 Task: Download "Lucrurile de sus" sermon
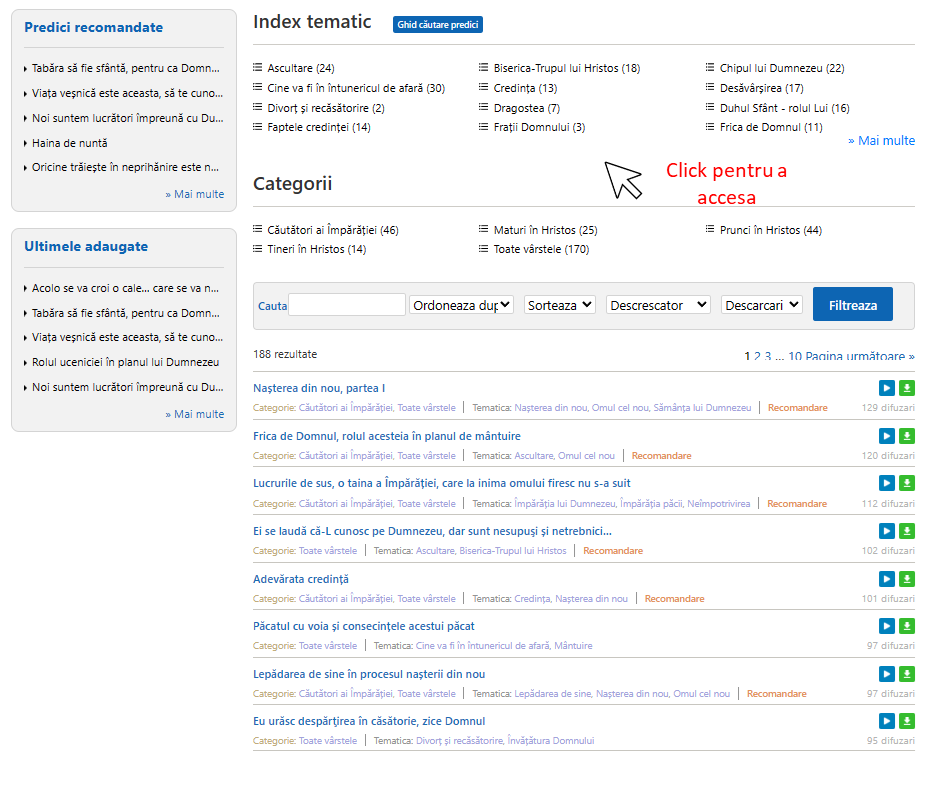click(x=907, y=483)
